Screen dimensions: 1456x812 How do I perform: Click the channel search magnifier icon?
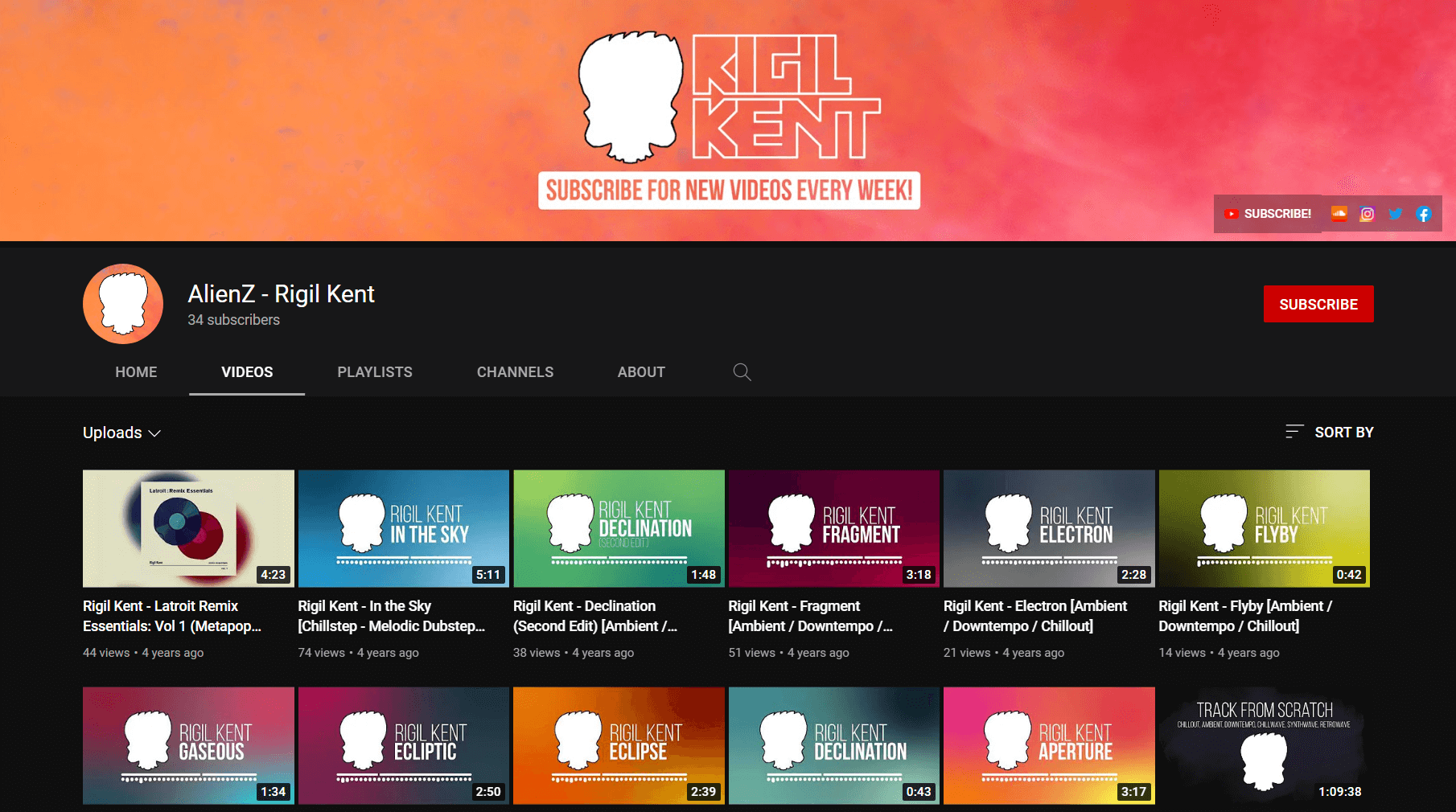(x=742, y=372)
